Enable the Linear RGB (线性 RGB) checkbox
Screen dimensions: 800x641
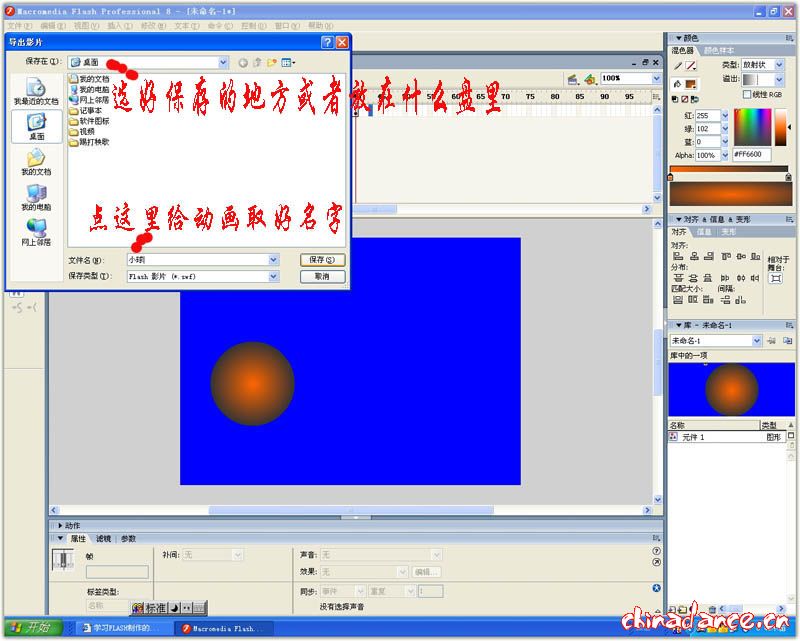tap(747, 94)
